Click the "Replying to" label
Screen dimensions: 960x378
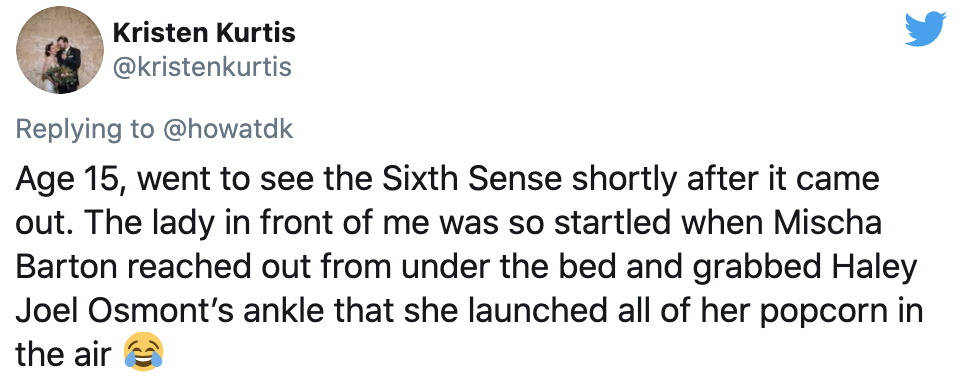coord(85,130)
